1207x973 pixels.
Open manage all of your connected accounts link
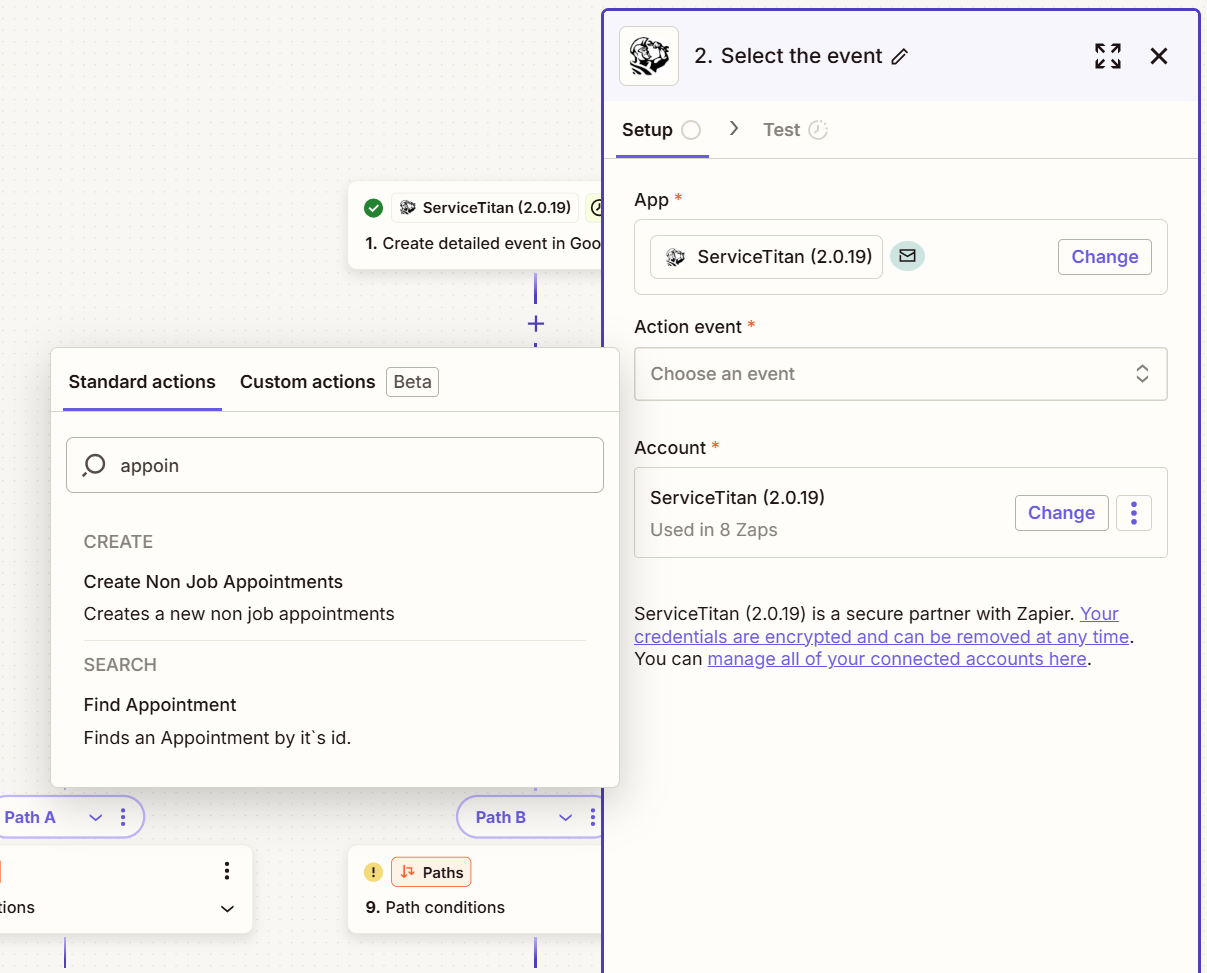click(x=897, y=659)
